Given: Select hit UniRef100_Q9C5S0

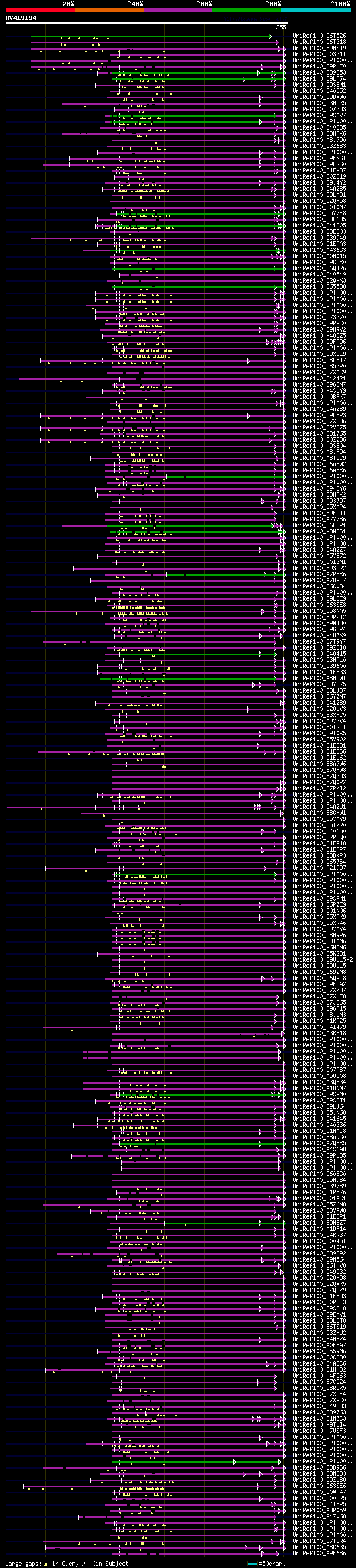Looking at the screenshot, I should [x=319, y=263].
